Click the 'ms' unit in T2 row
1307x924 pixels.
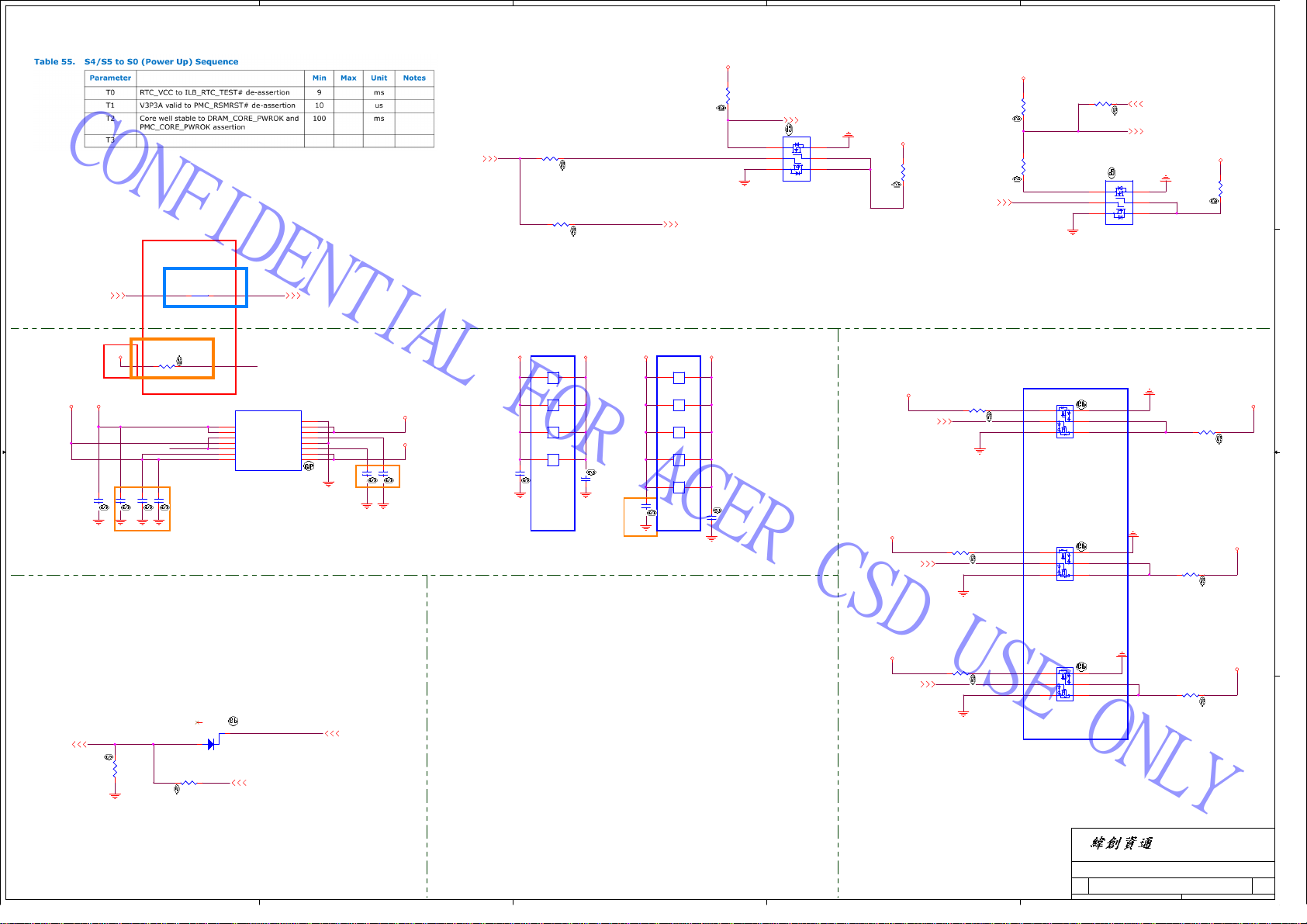point(379,119)
